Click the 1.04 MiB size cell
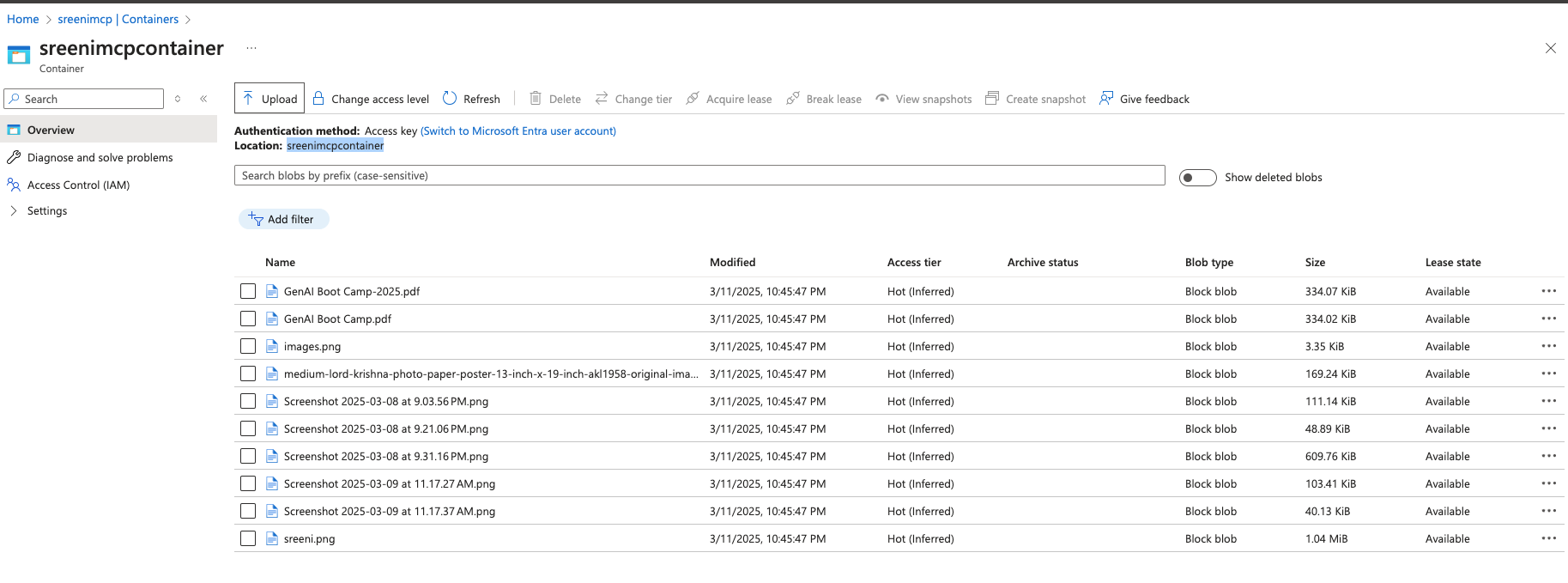The height and width of the screenshot is (583, 1568). (1326, 538)
